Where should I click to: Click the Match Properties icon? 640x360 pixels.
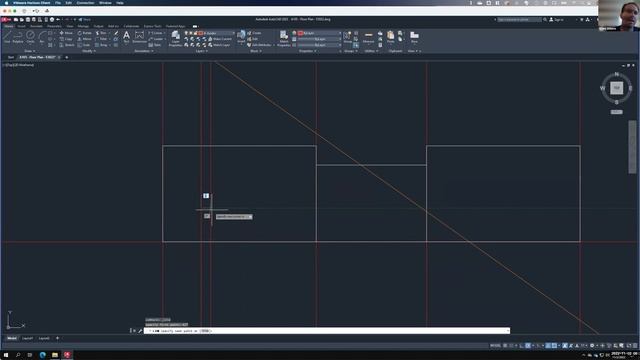284,38
